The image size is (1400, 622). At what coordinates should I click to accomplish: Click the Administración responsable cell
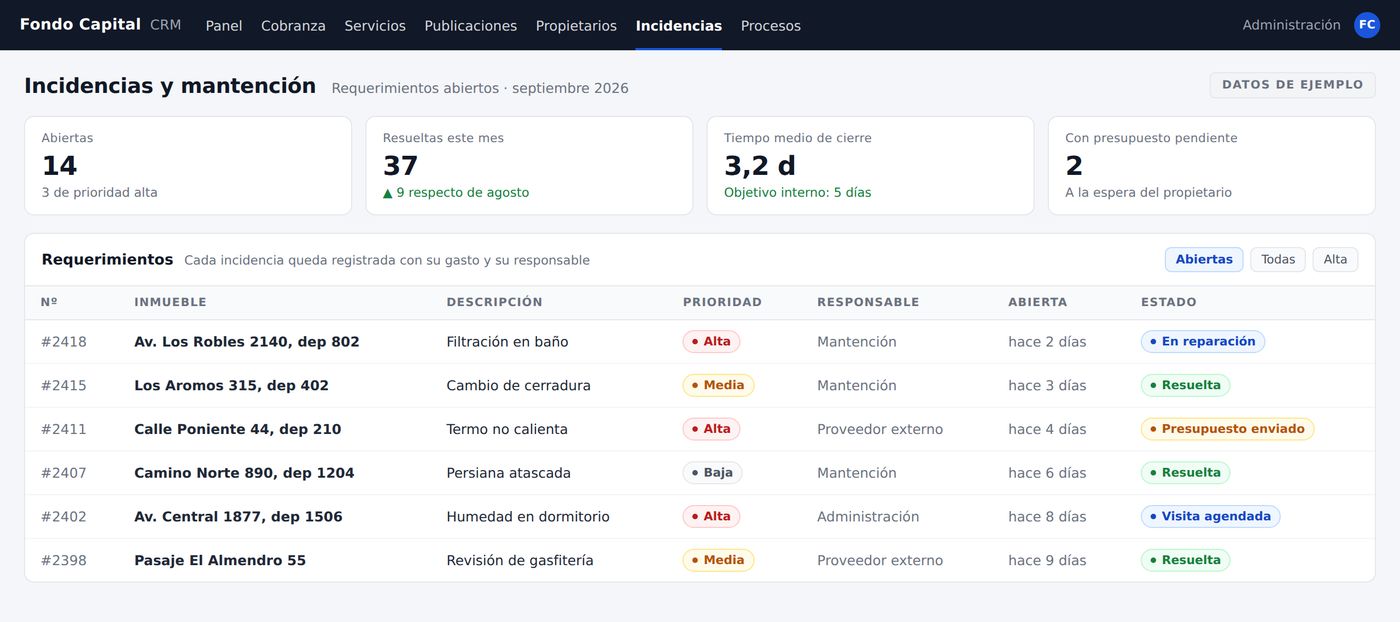click(x=868, y=517)
